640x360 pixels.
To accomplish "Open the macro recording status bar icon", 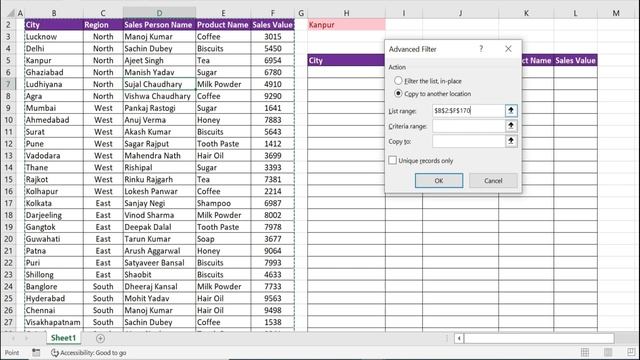I will tap(36, 353).
